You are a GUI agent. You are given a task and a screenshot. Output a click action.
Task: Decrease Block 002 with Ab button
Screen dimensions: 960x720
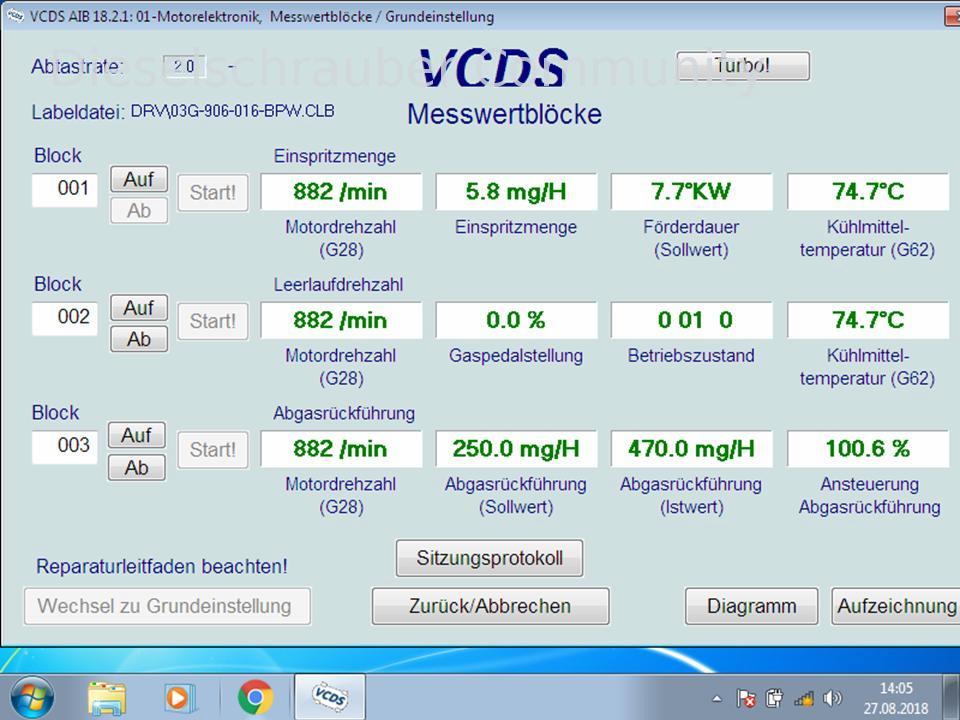tap(139, 339)
